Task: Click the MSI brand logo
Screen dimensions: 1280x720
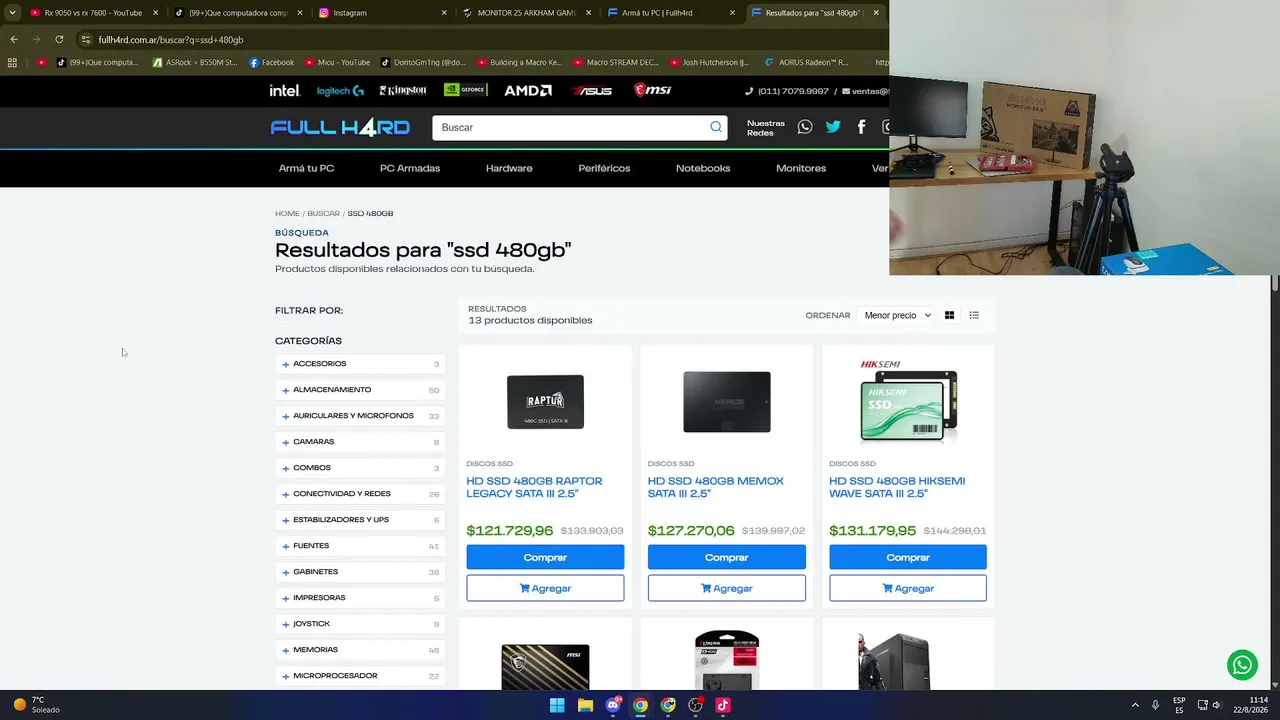Action: click(x=653, y=91)
